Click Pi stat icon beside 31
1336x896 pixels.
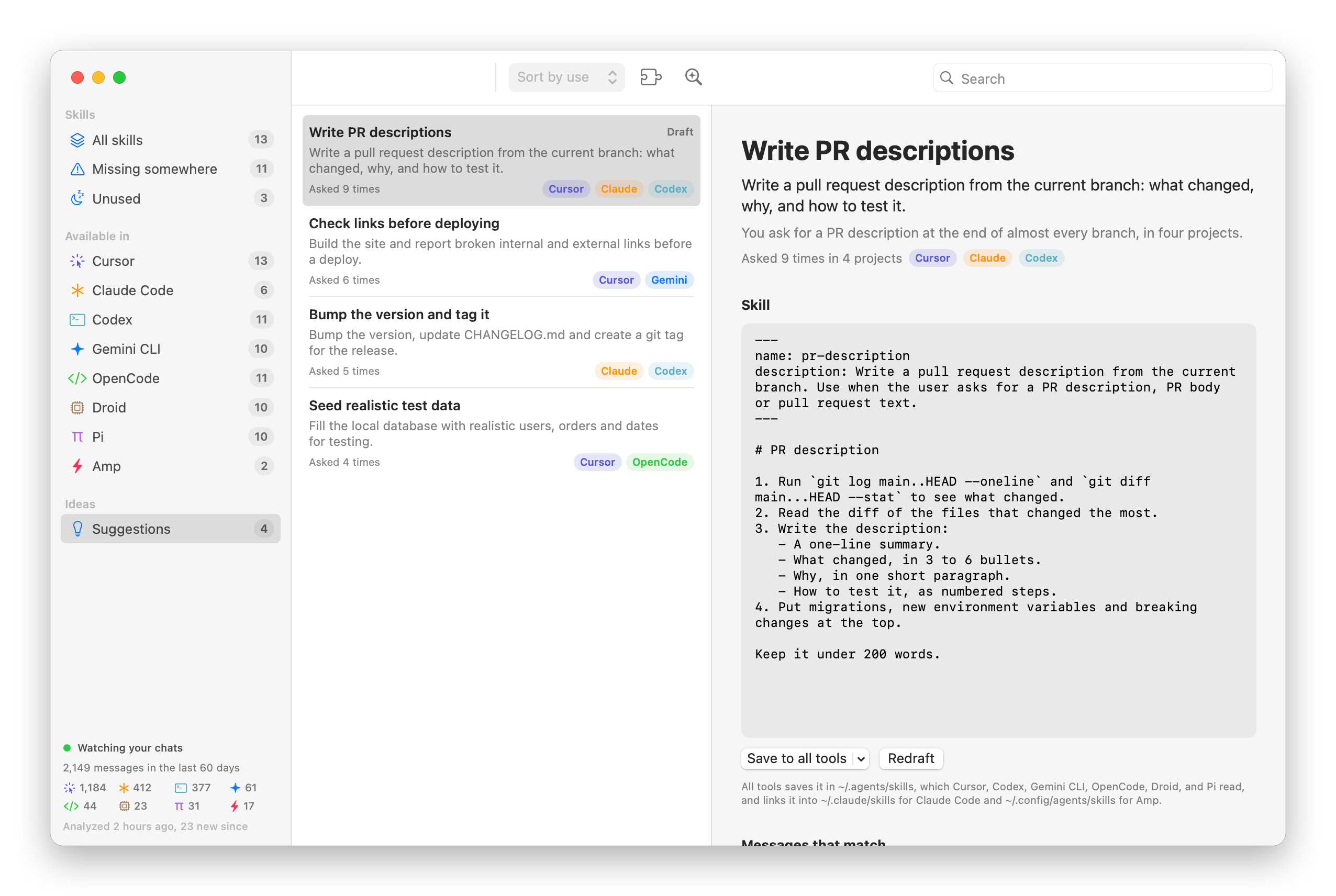pyautogui.click(x=179, y=807)
